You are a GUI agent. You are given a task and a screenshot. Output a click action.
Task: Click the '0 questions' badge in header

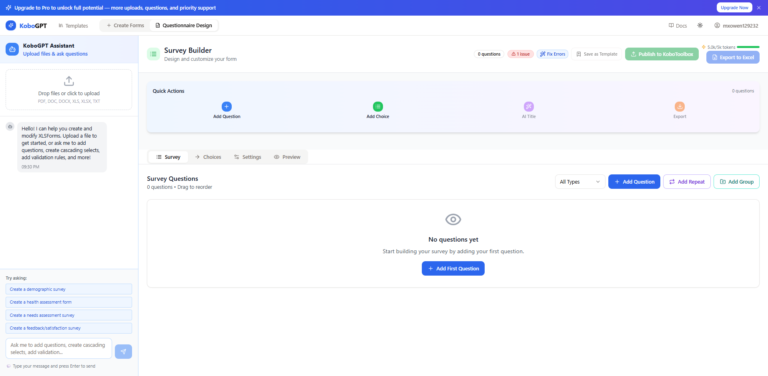click(489, 54)
